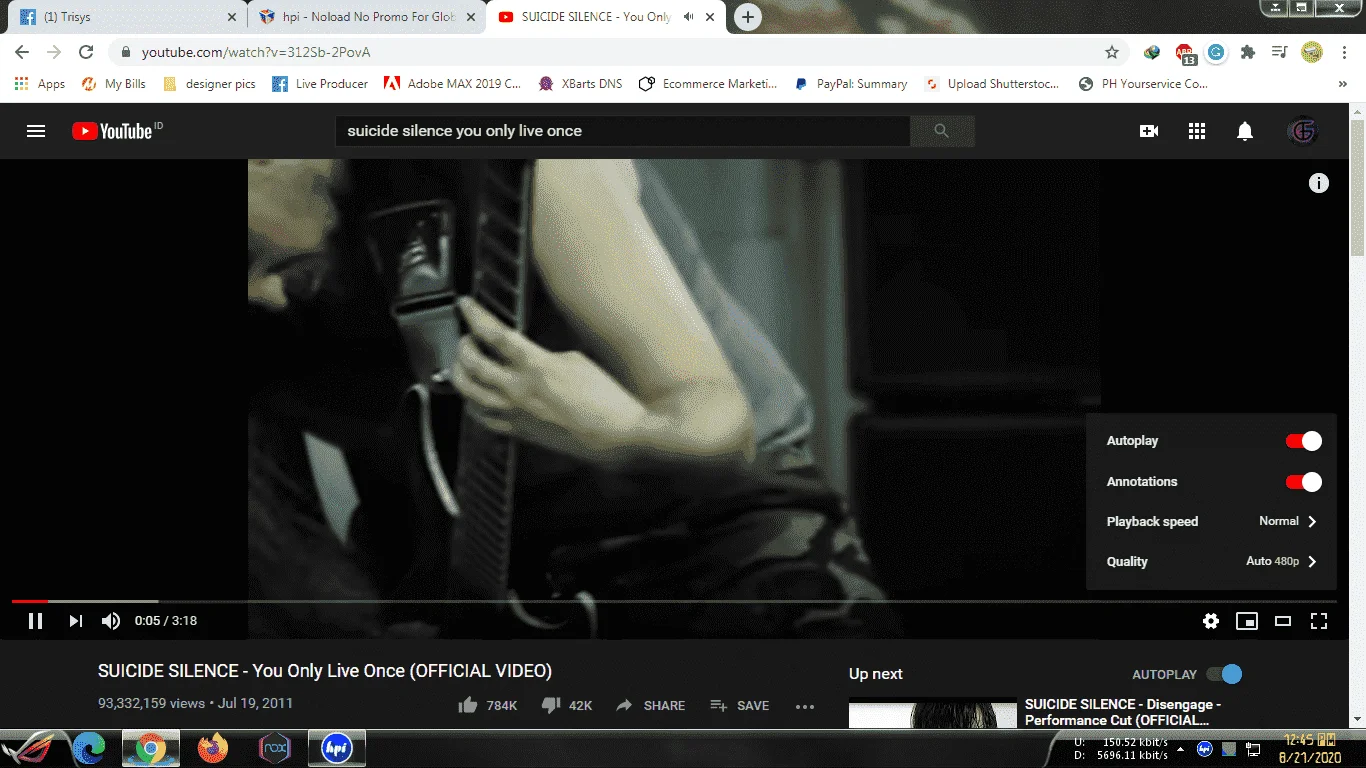Viewport: 1366px width, 768px height.
Task: Toggle the Autoplay switch in player settings
Action: pos(1303,441)
